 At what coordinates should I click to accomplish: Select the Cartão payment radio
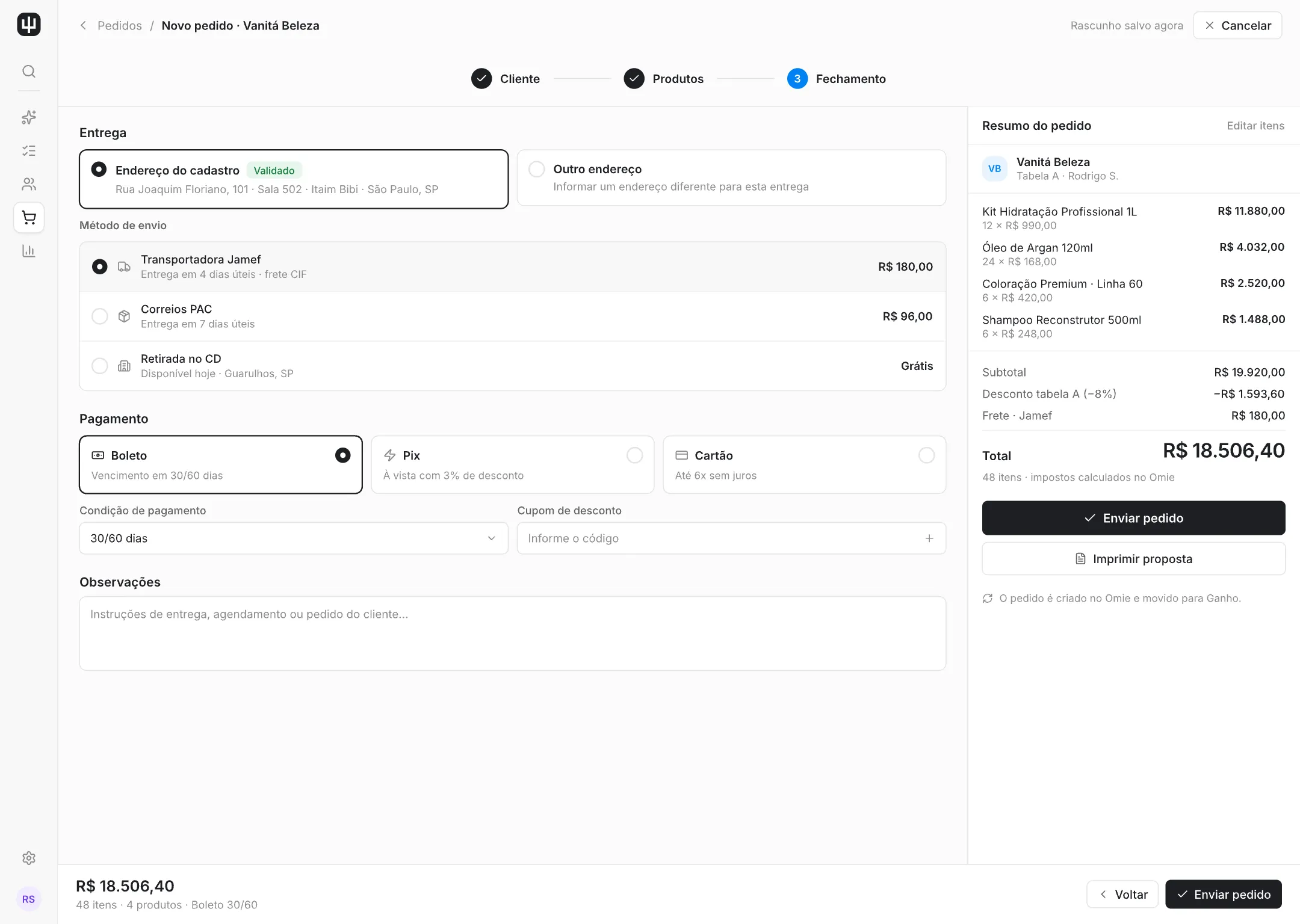[926, 455]
